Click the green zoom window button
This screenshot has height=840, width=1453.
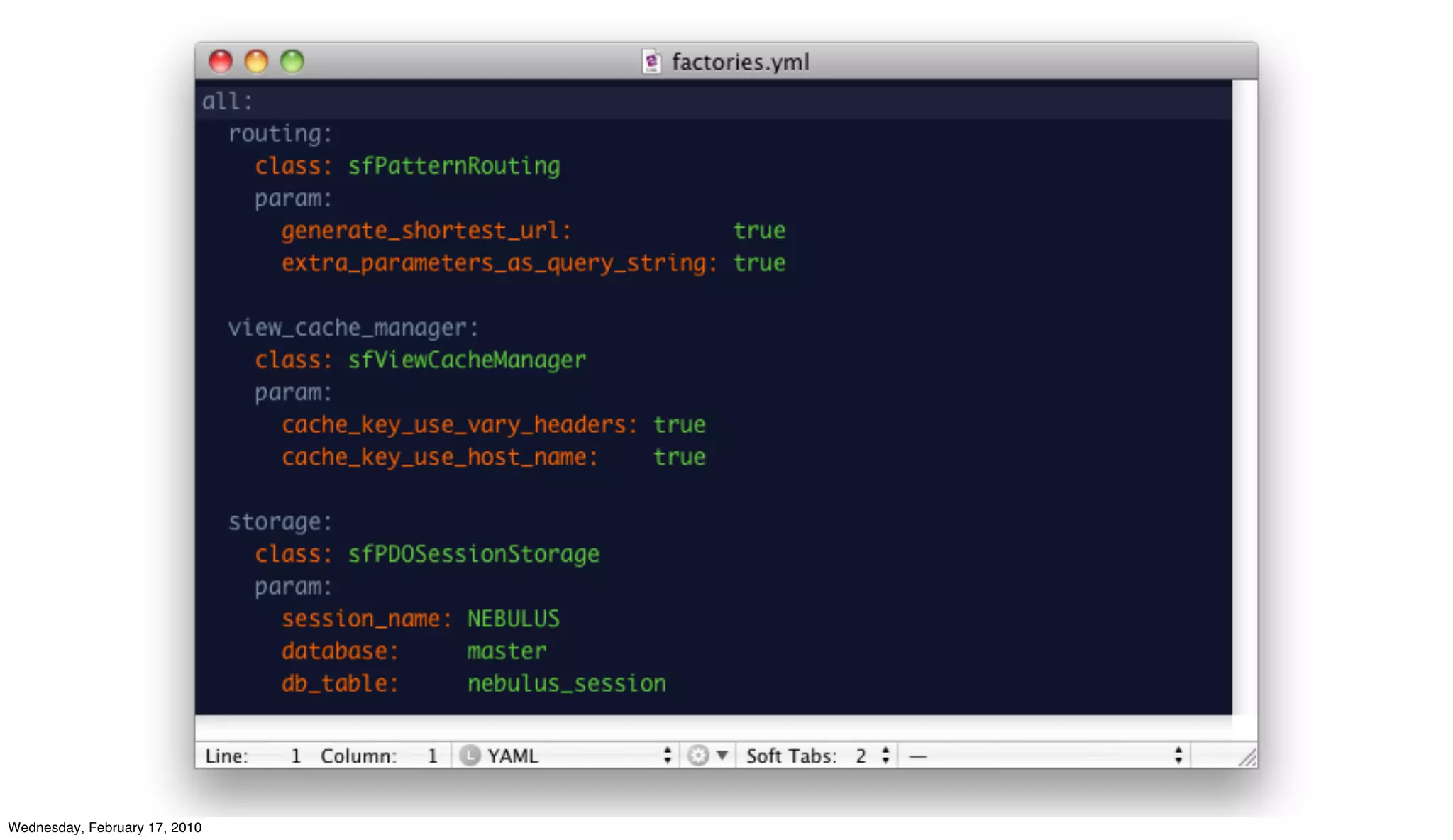pyautogui.click(x=292, y=62)
